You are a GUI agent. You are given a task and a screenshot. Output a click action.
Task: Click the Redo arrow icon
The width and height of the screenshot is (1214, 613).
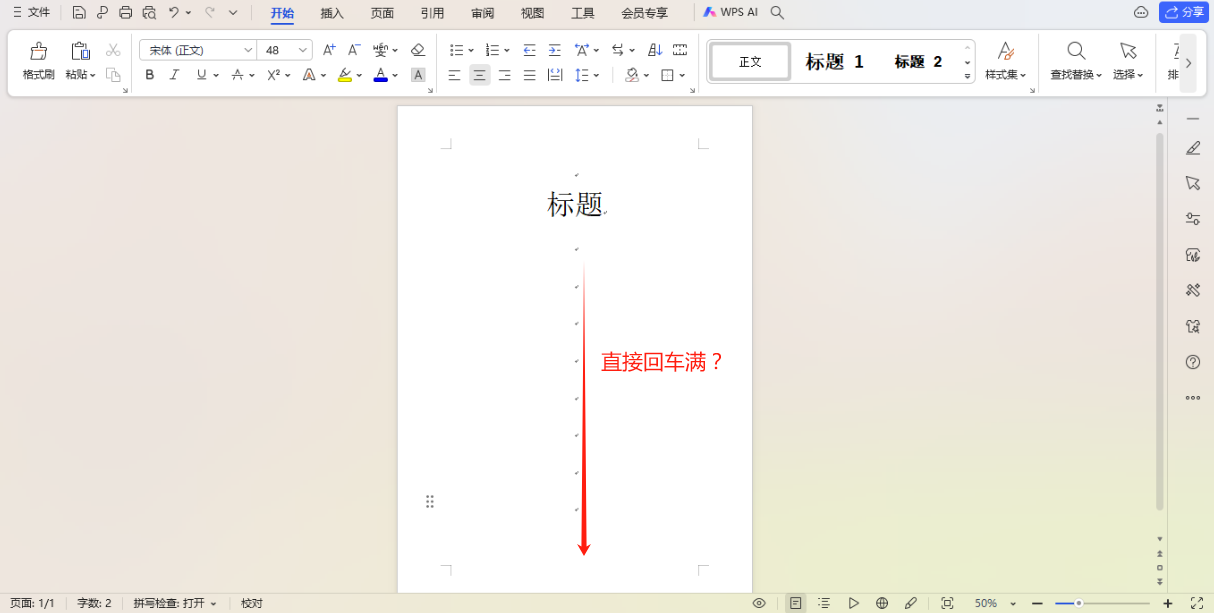coord(210,13)
